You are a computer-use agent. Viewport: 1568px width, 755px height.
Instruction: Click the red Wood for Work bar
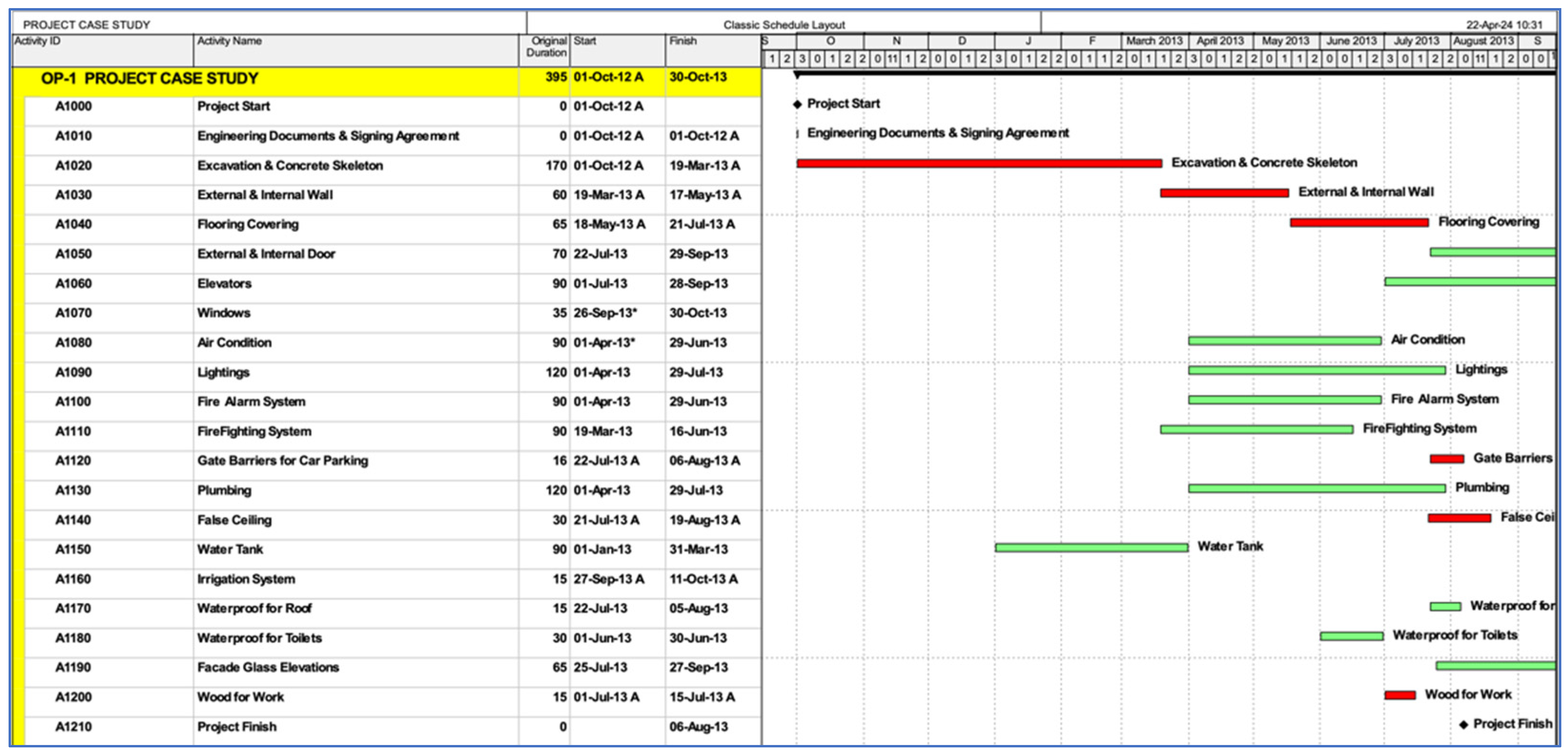tap(1399, 695)
